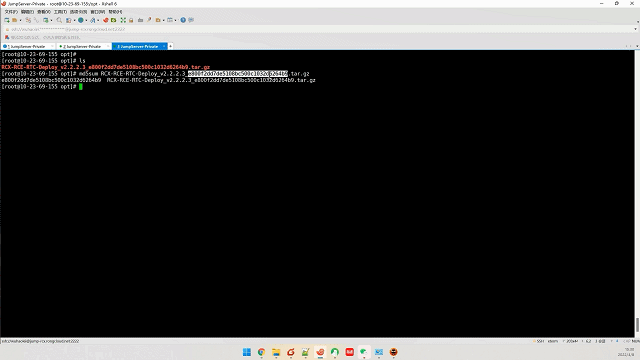Click the host address input field
The height and width of the screenshot is (360, 640).
coord(318,29)
